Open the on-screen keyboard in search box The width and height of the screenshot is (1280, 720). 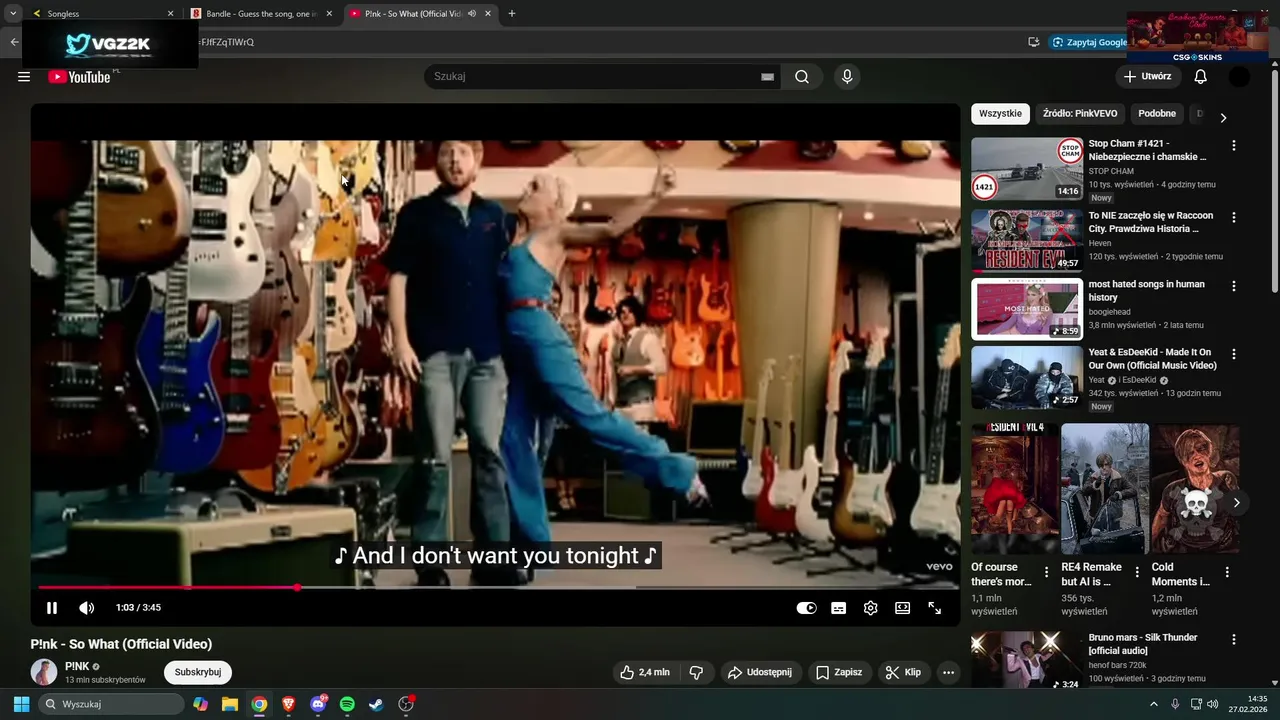pyautogui.click(x=767, y=77)
